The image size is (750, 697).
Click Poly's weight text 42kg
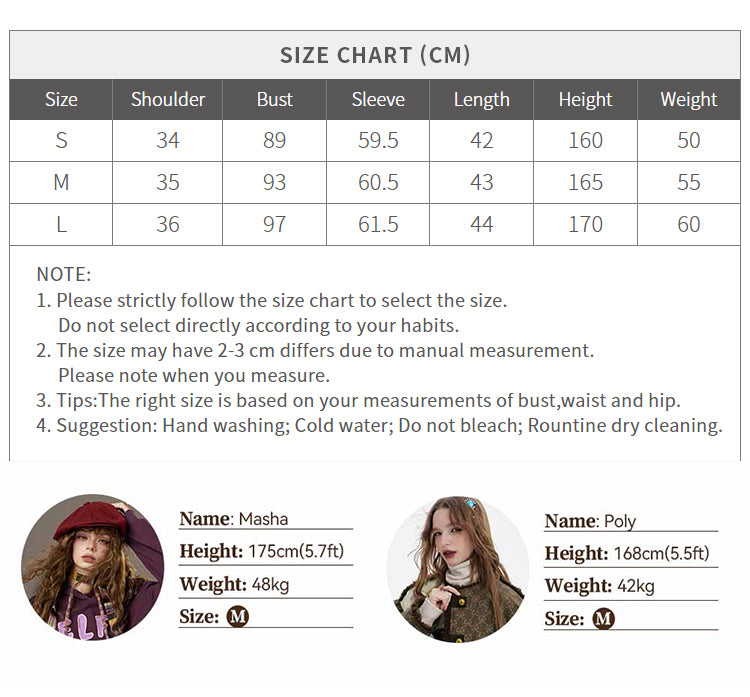tap(631, 586)
